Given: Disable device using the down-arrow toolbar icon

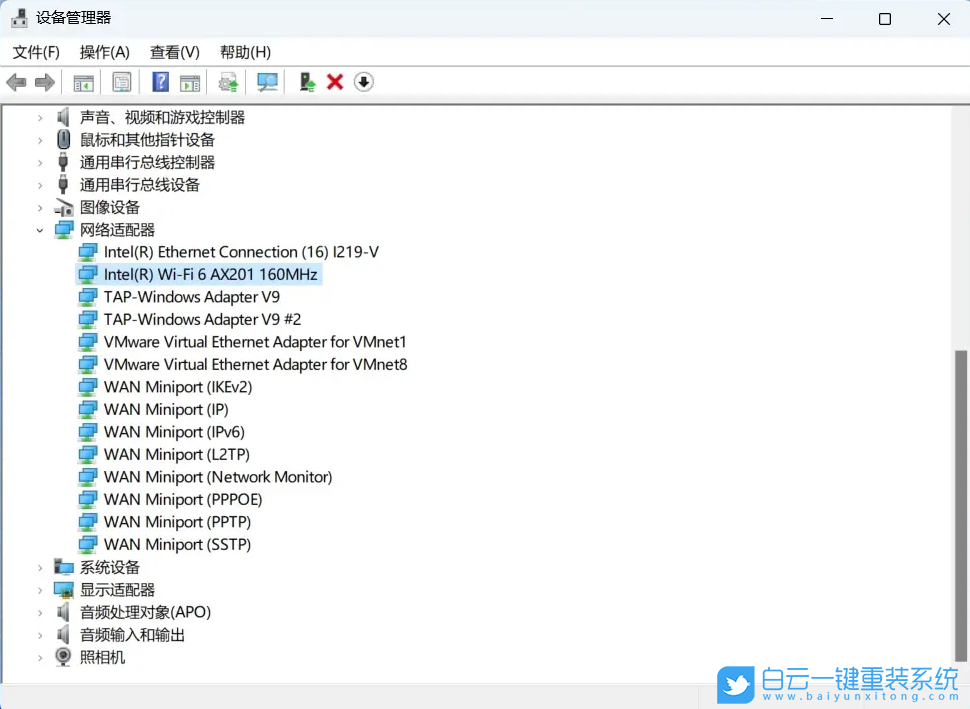Looking at the screenshot, I should point(362,82).
